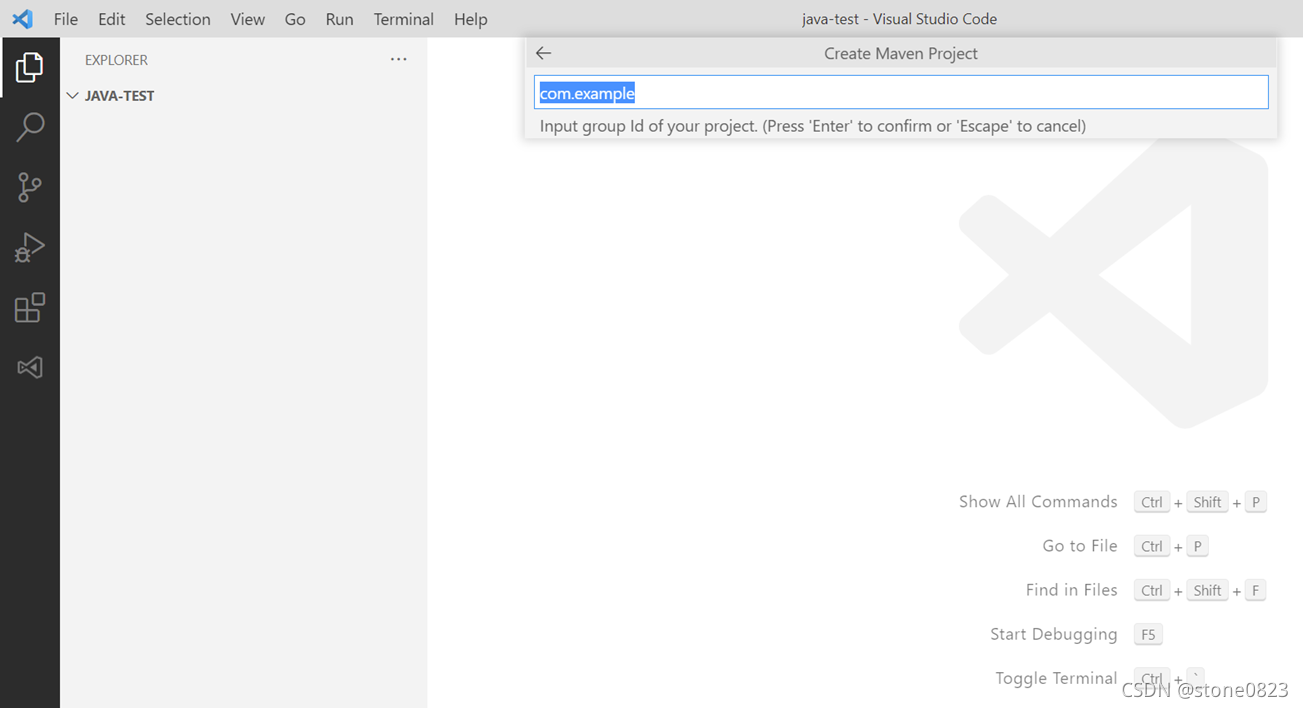Click the EXPLORER panel title
Viewport: 1303px width, 708px height.
point(116,60)
